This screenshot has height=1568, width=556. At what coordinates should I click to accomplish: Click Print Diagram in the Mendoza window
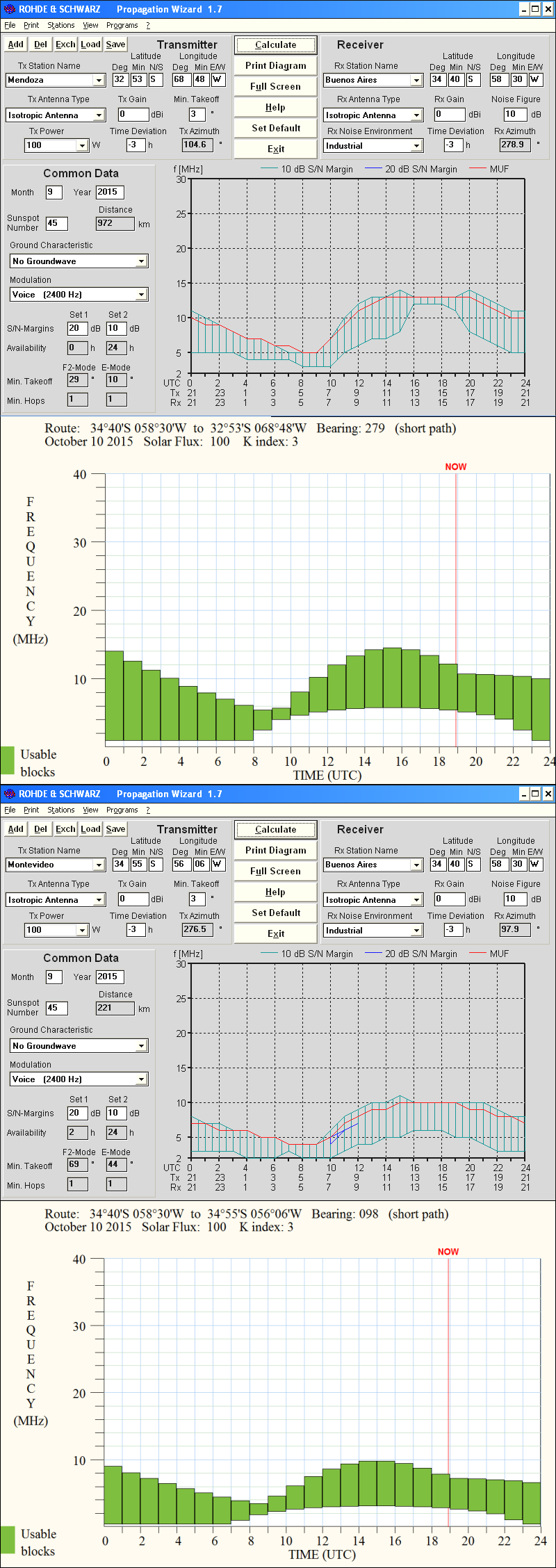(x=276, y=65)
